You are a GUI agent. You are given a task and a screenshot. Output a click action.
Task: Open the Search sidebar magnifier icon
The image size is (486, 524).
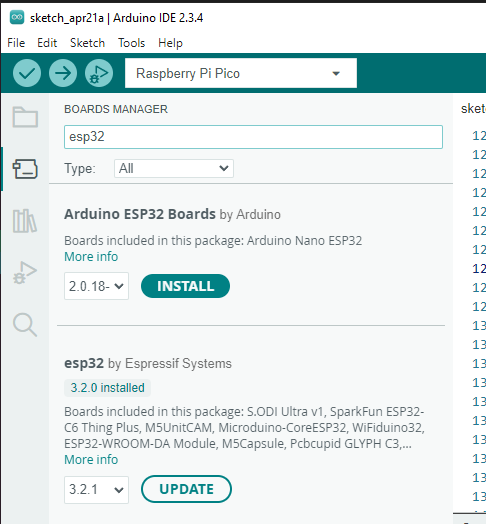25,324
